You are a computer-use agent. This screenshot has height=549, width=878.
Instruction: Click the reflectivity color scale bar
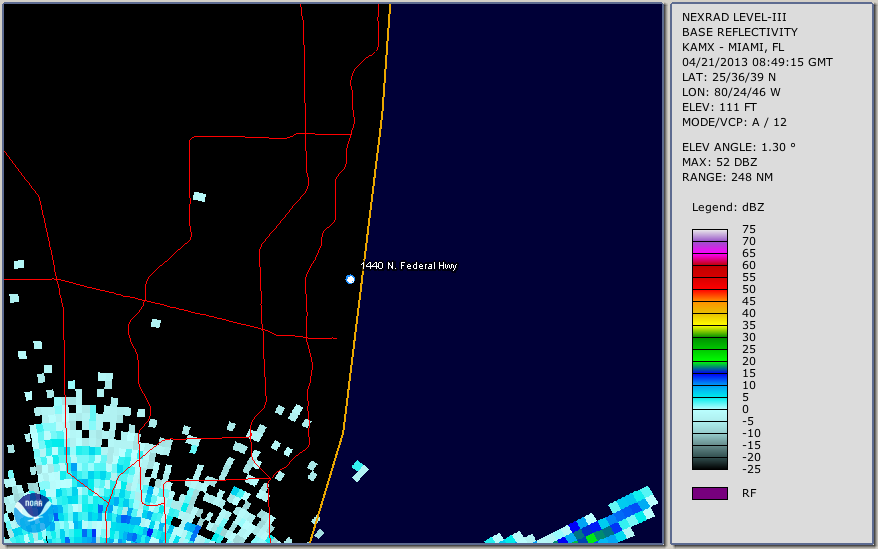pyautogui.click(x=709, y=350)
